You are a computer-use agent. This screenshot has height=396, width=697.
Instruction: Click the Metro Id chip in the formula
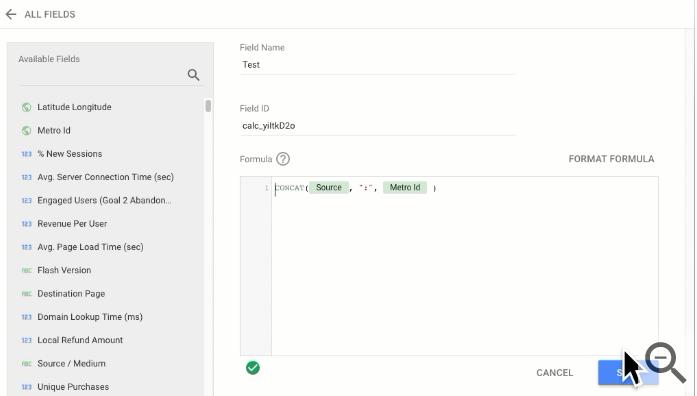pyautogui.click(x=405, y=188)
